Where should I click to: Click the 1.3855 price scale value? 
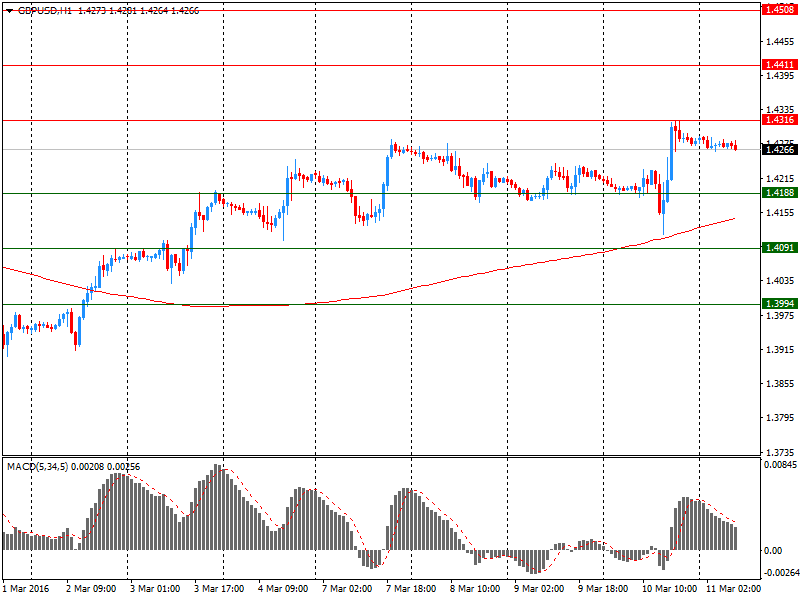[781, 384]
